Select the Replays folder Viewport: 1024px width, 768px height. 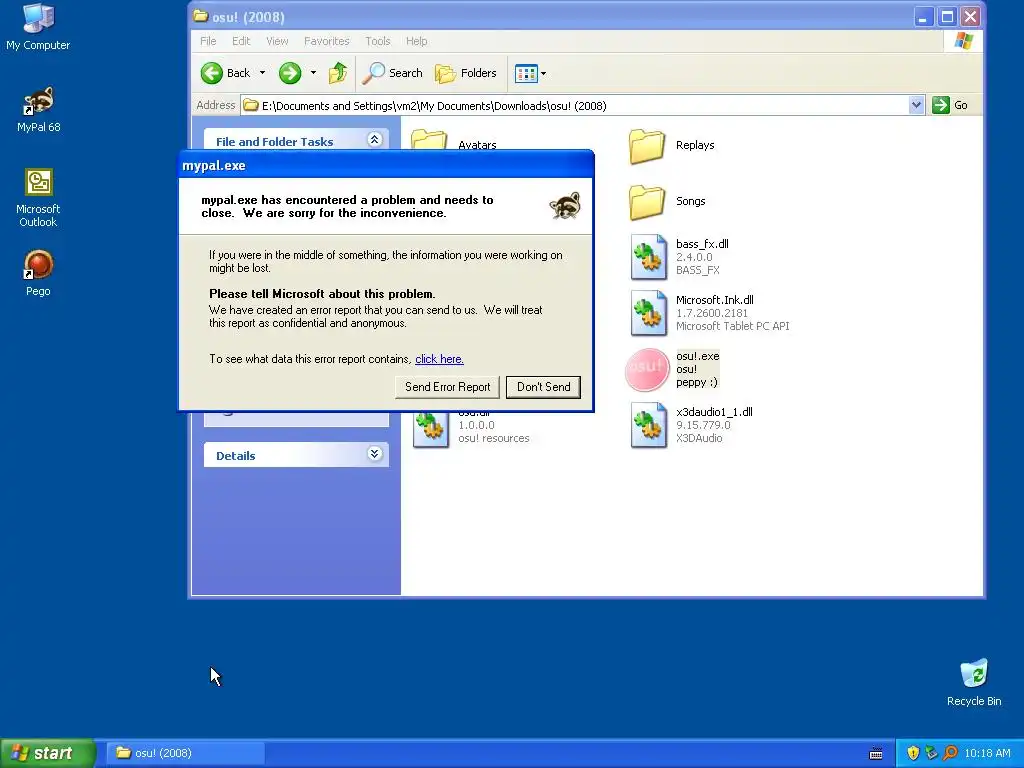[673, 146]
